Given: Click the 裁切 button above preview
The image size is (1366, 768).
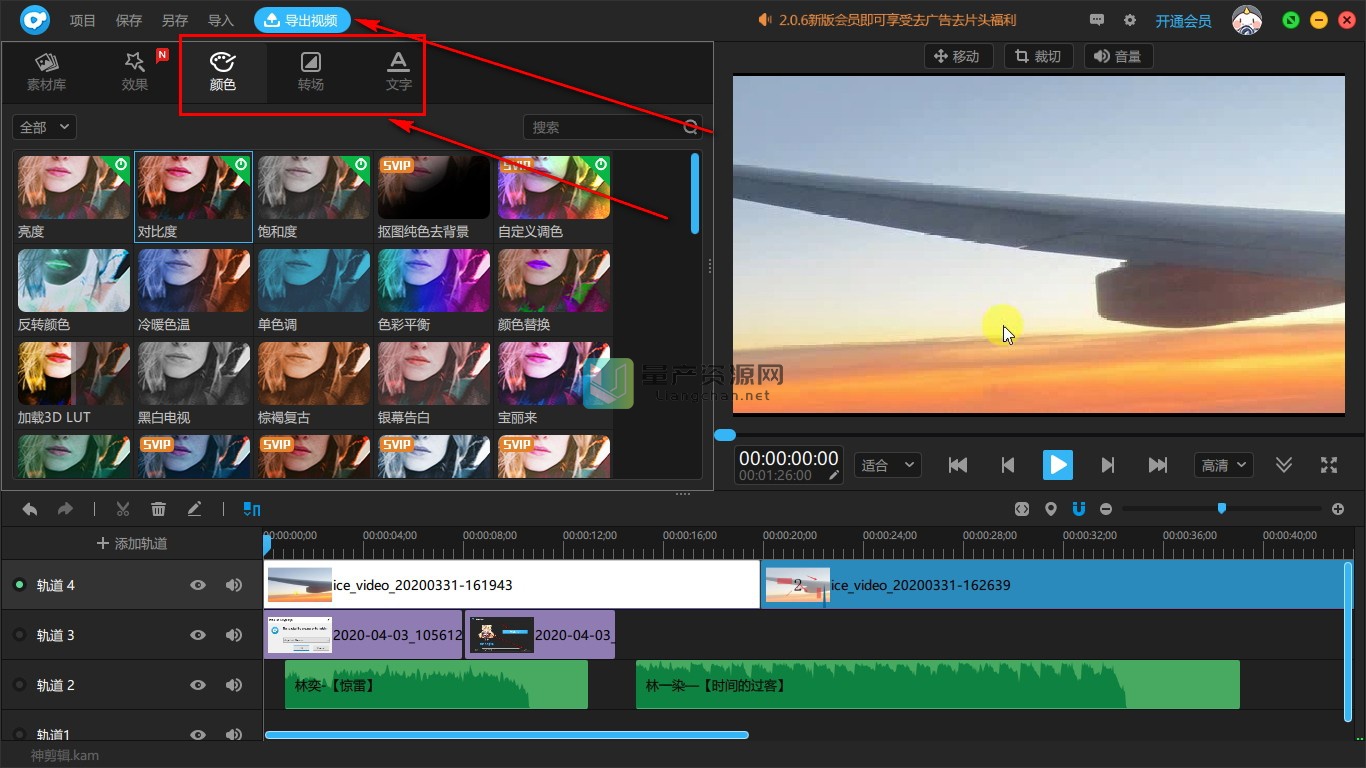Looking at the screenshot, I should point(1039,56).
